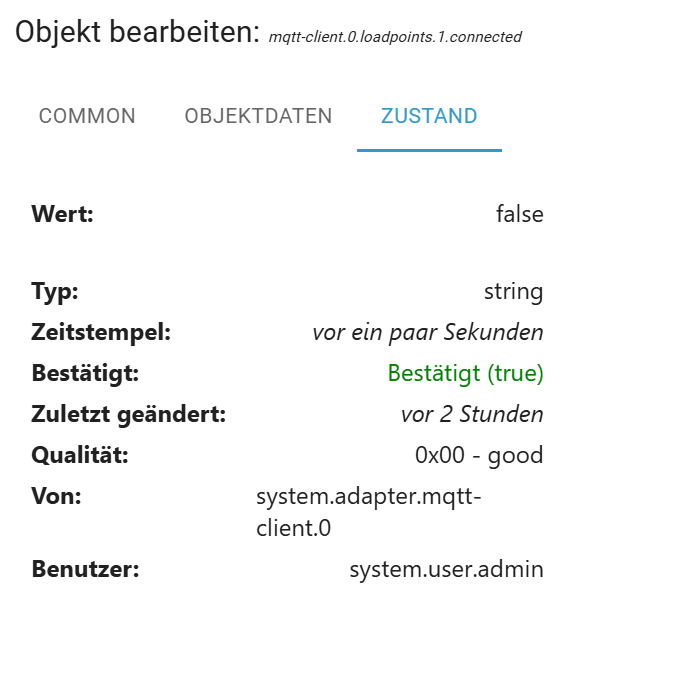Click the 'vor 2 Stunden' value
Image resolution: width=673 pixels, height=691 pixels.
pyautogui.click(x=472, y=414)
